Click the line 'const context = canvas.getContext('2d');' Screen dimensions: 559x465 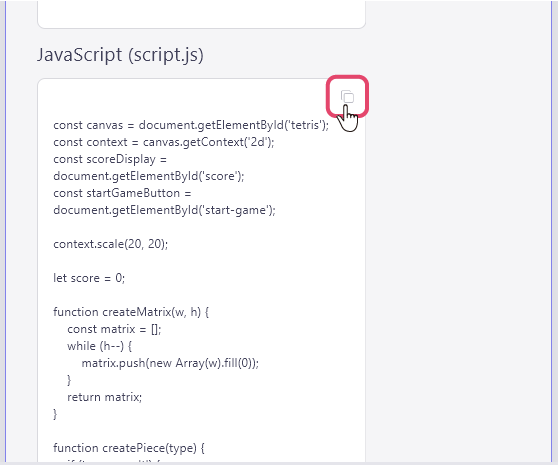point(164,142)
